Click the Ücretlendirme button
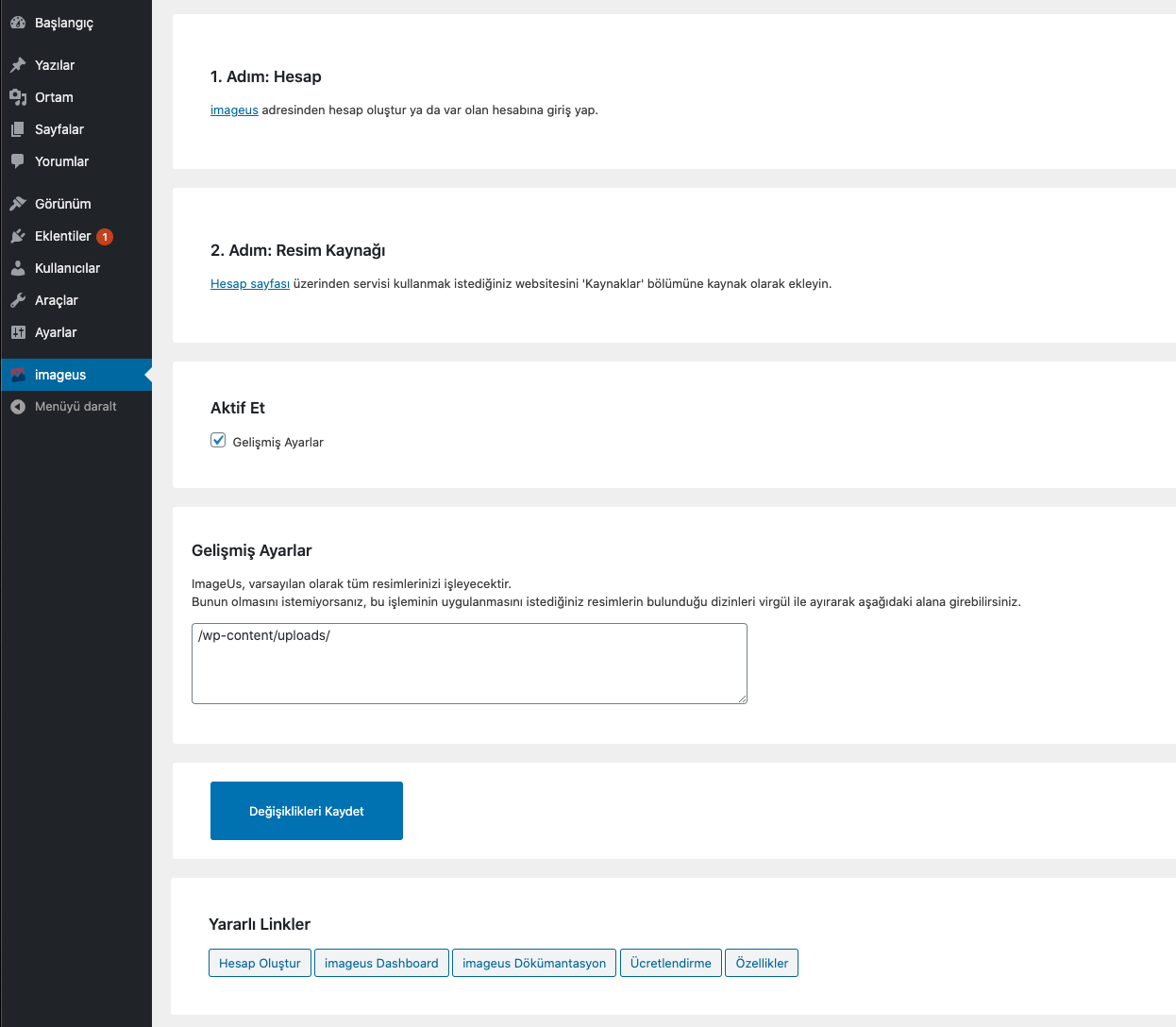Viewport: 1176px width, 1027px height. coord(671,963)
